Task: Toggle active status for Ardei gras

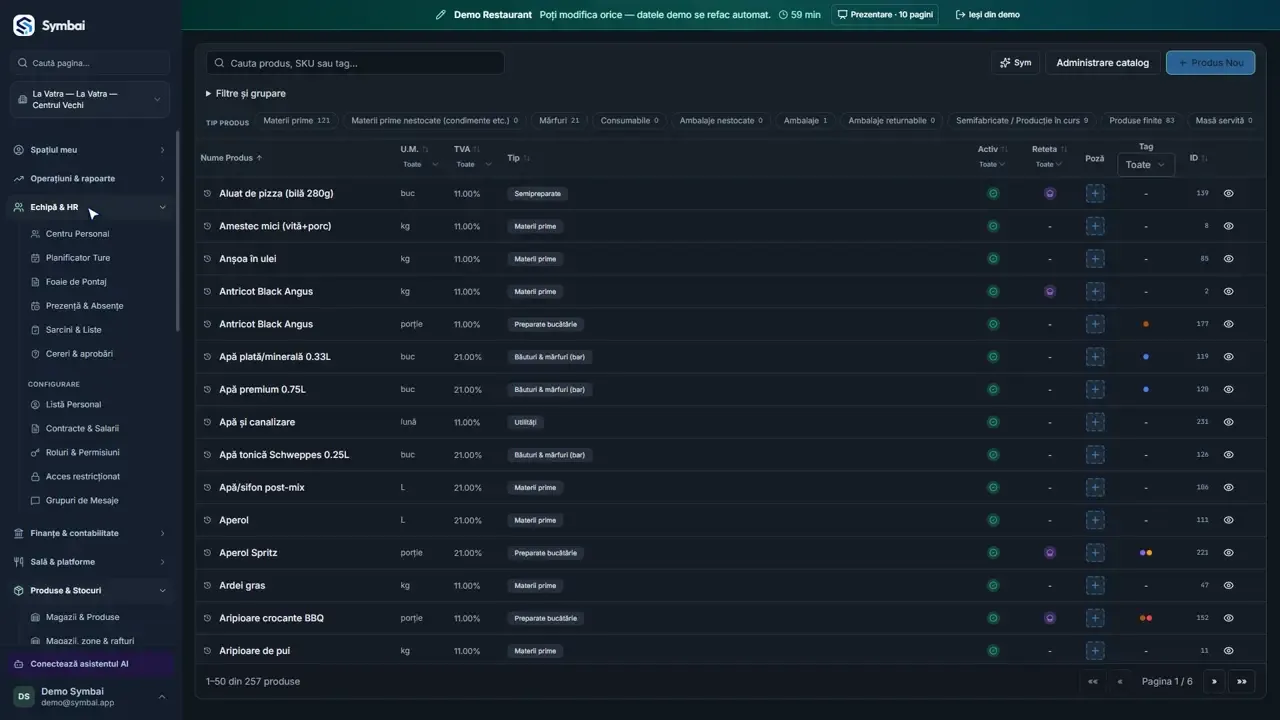Action: click(x=993, y=585)
